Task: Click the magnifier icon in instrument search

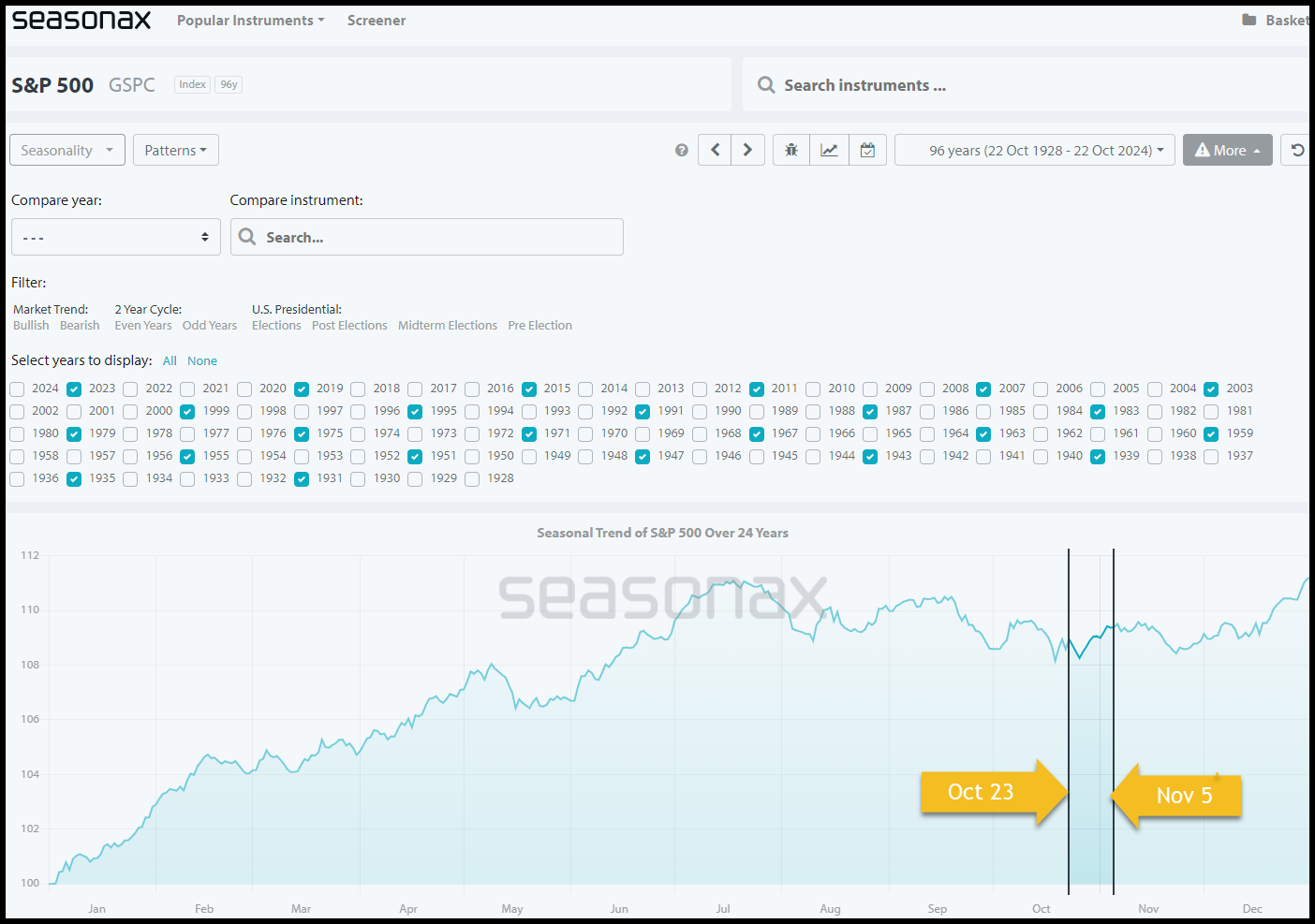Action: pos(766,85)
